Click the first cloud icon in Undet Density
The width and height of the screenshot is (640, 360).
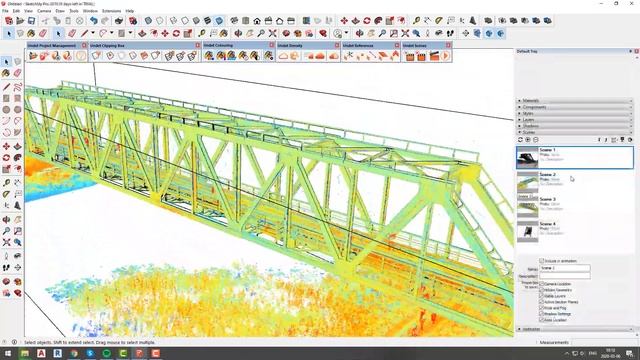(283, 56)
